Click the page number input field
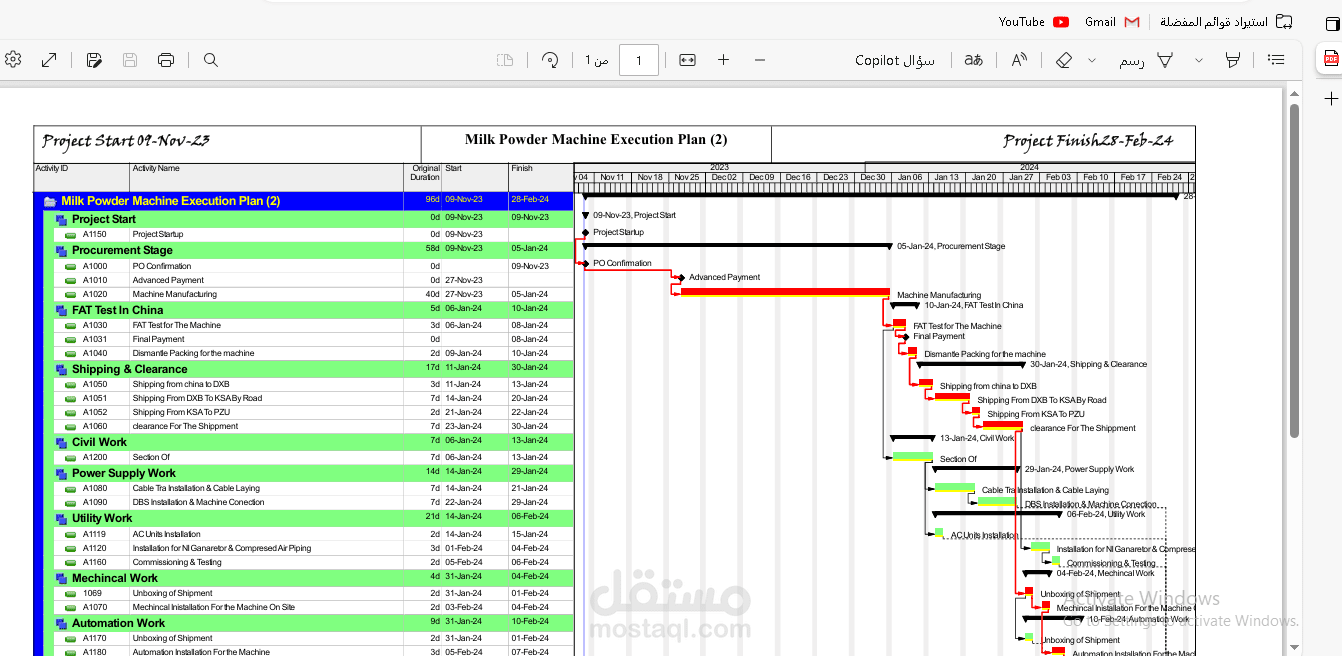This screenshot has width=1342, height=656. click(639, 60)
